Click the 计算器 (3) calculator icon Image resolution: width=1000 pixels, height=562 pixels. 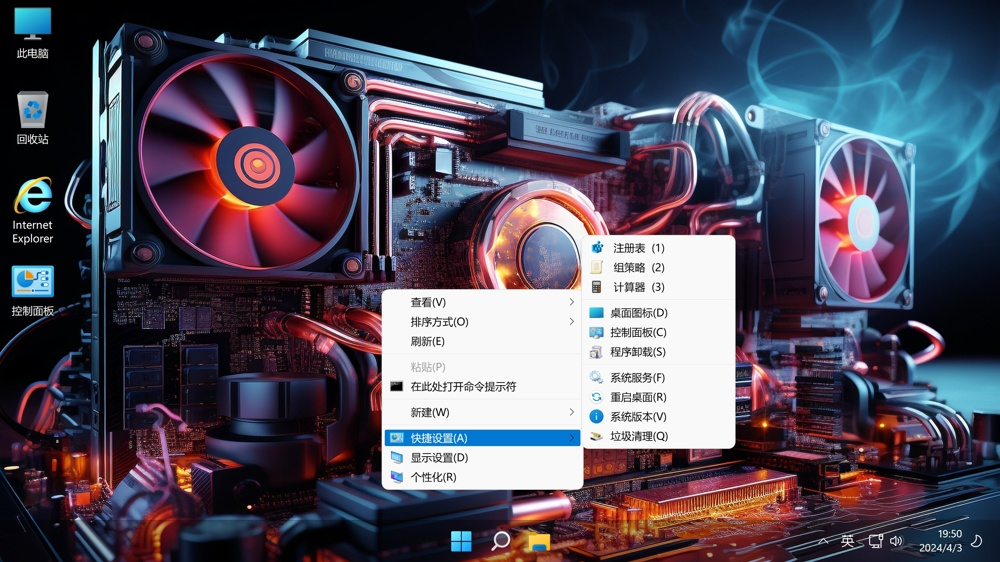point(597,287)
